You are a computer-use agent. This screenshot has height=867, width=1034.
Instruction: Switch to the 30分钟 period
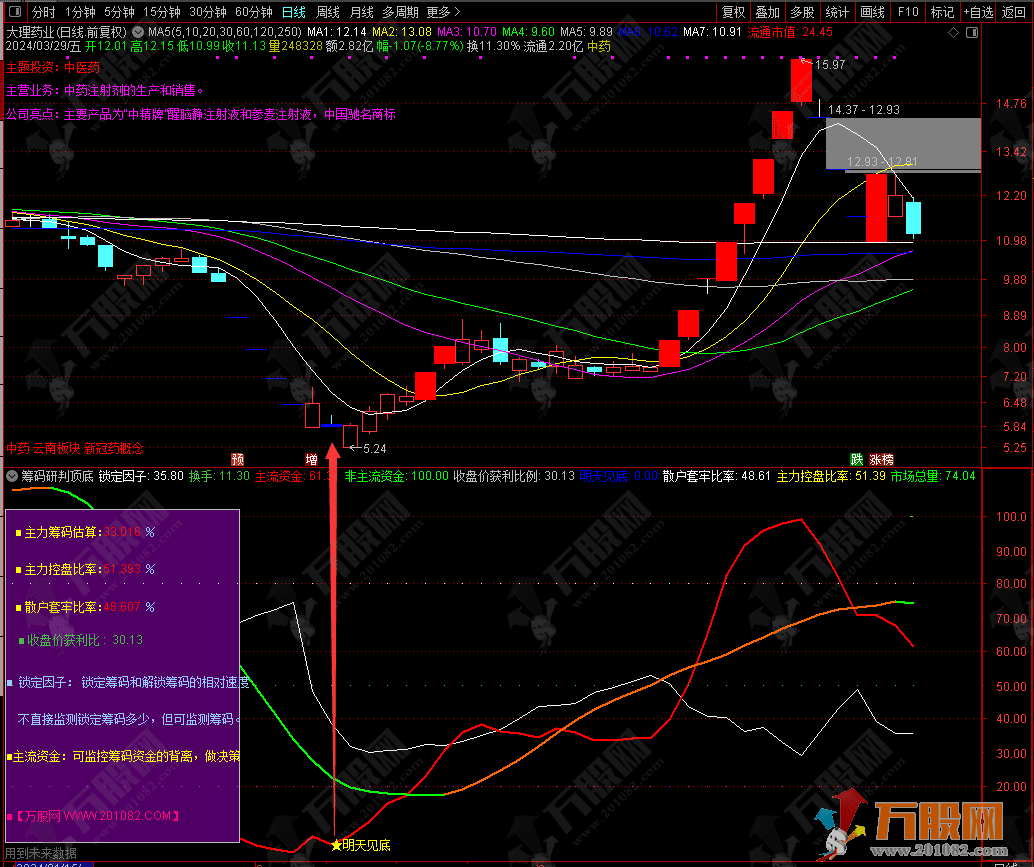pos(208,12)
